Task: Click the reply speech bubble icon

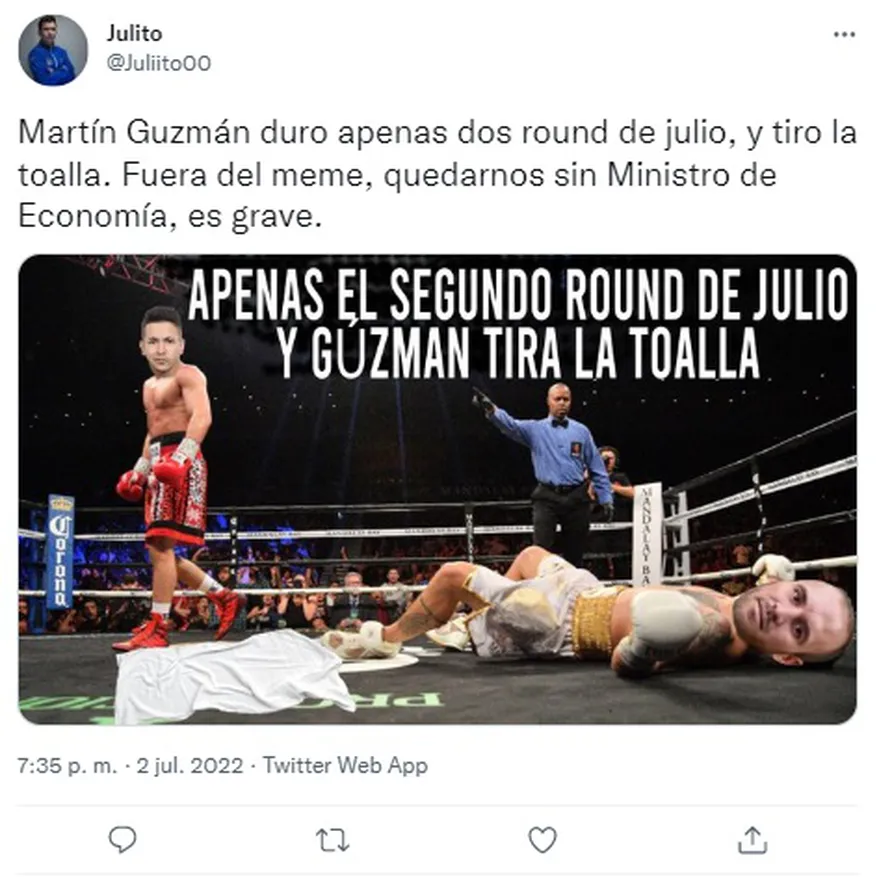Action: (122, 839)
